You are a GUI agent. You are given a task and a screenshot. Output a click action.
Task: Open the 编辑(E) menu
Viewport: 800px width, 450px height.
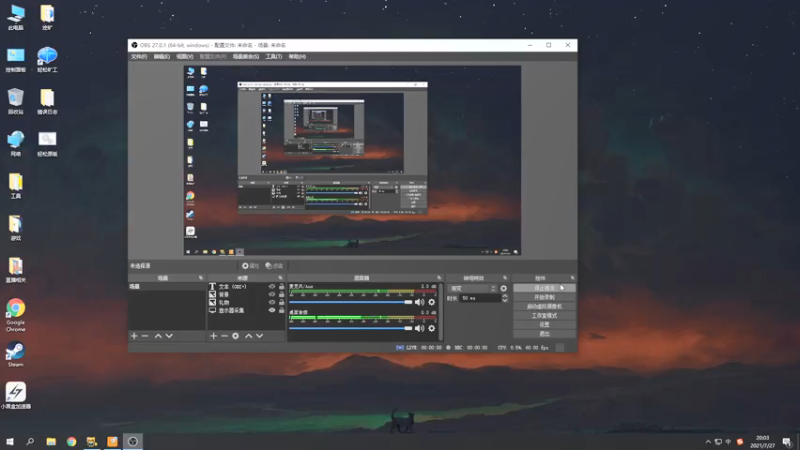(162, 57)
